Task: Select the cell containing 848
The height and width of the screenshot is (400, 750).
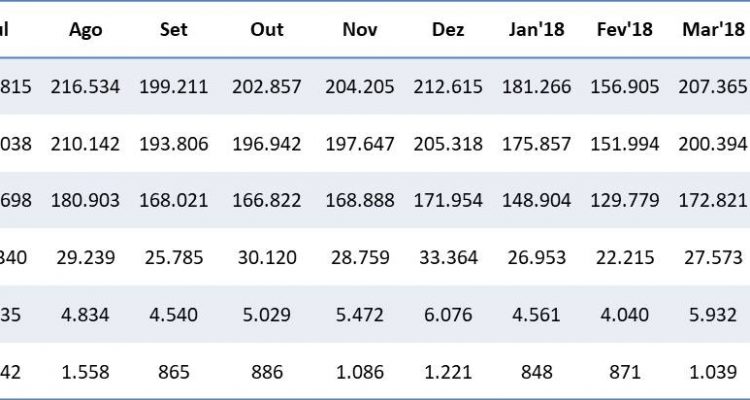Action: click(537, 372)
